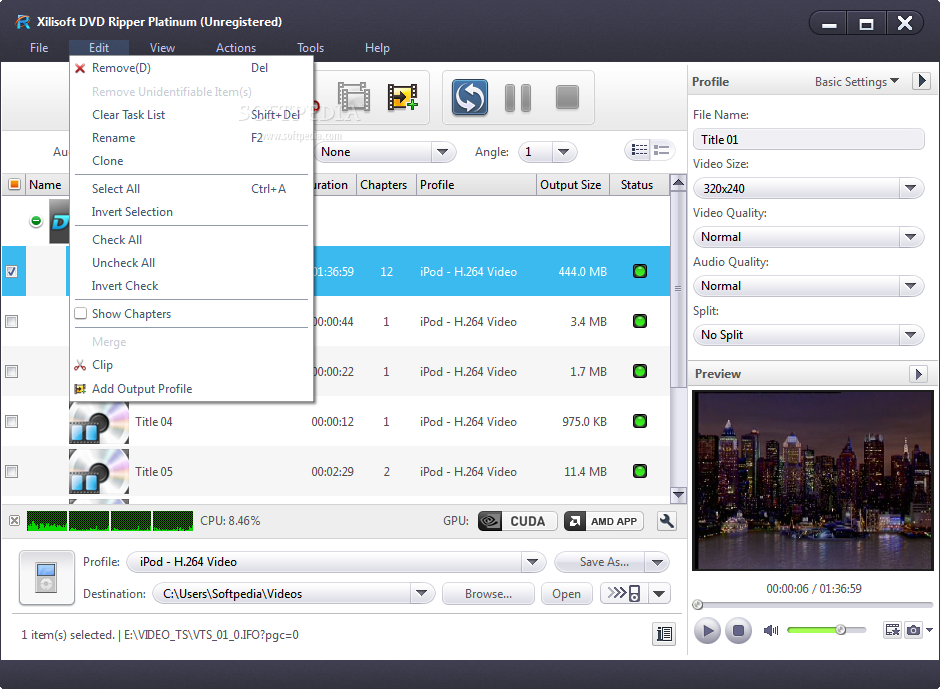
Task: Expand the Profile panel arrow button
Action: click(x=921, y=80)
